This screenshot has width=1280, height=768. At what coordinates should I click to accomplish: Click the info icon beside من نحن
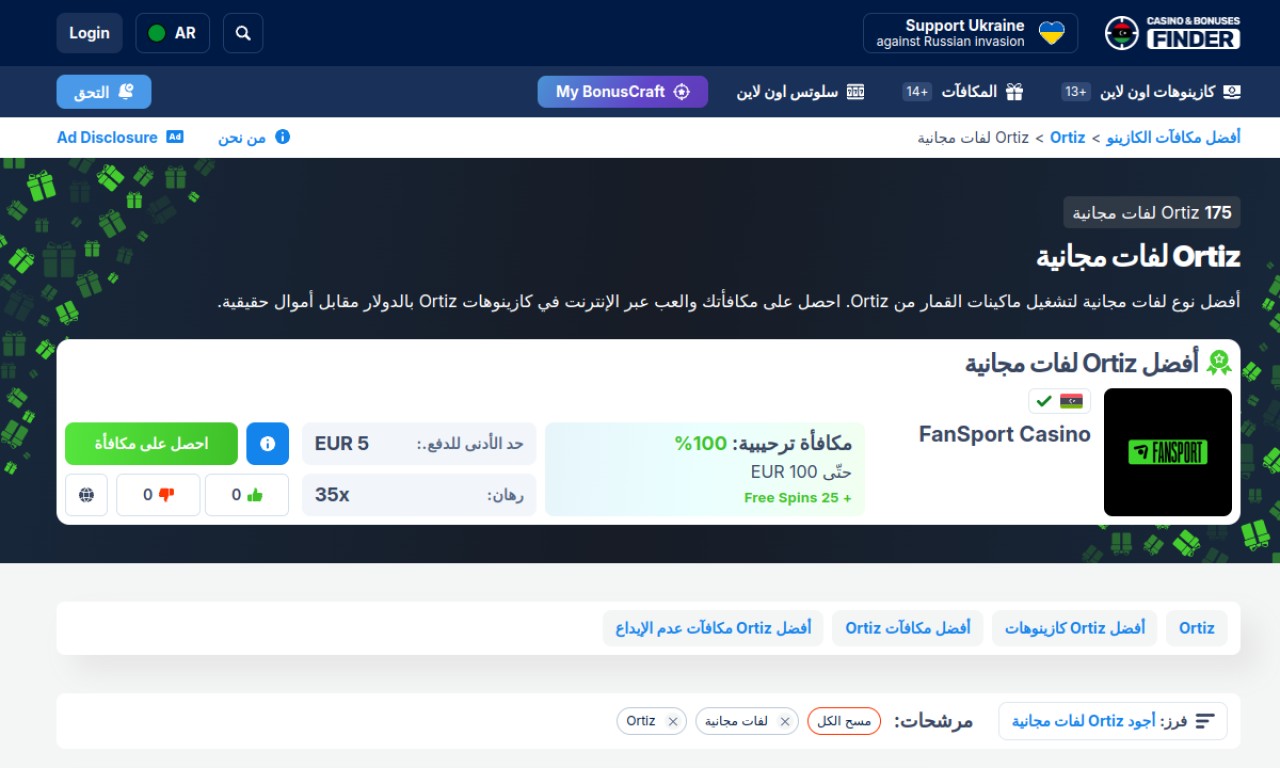[x=283, y=137]
